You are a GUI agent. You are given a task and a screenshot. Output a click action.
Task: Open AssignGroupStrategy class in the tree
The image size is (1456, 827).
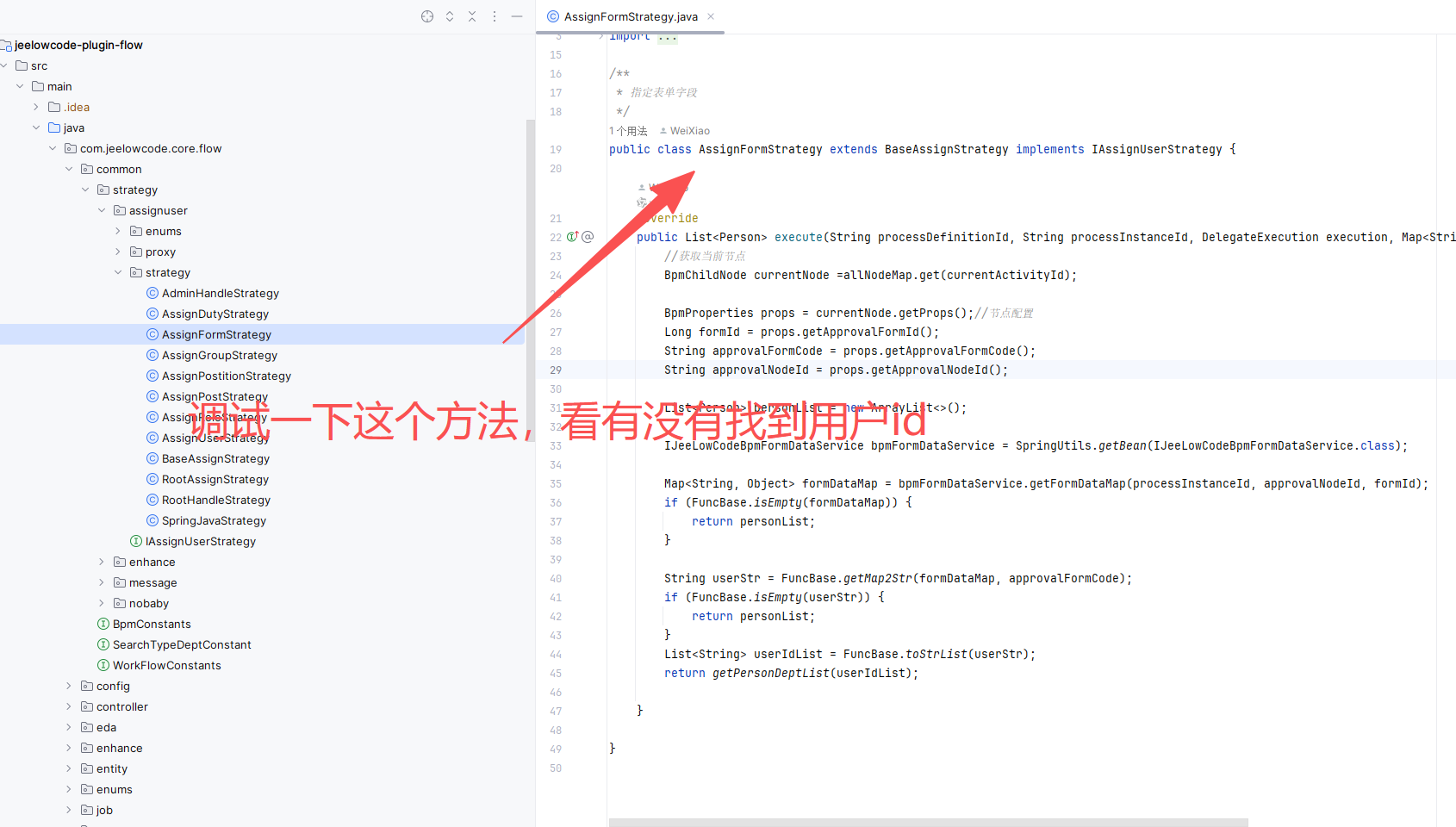click(x=219, y=355)
